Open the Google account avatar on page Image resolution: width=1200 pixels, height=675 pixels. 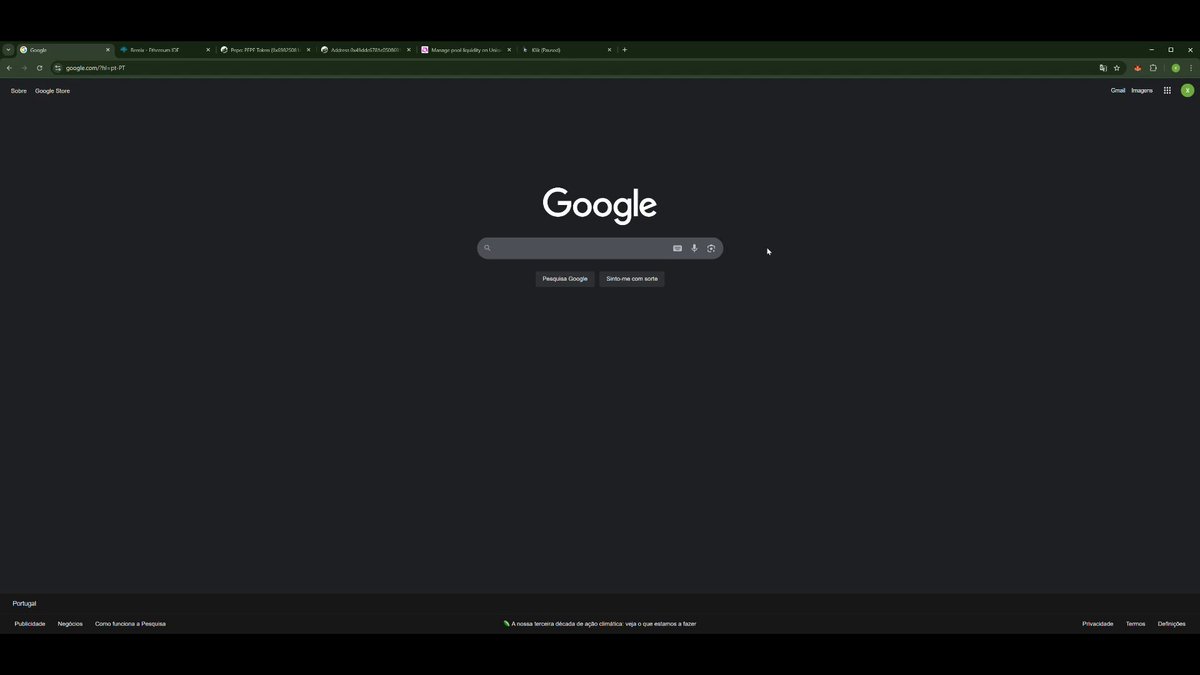1187,91
